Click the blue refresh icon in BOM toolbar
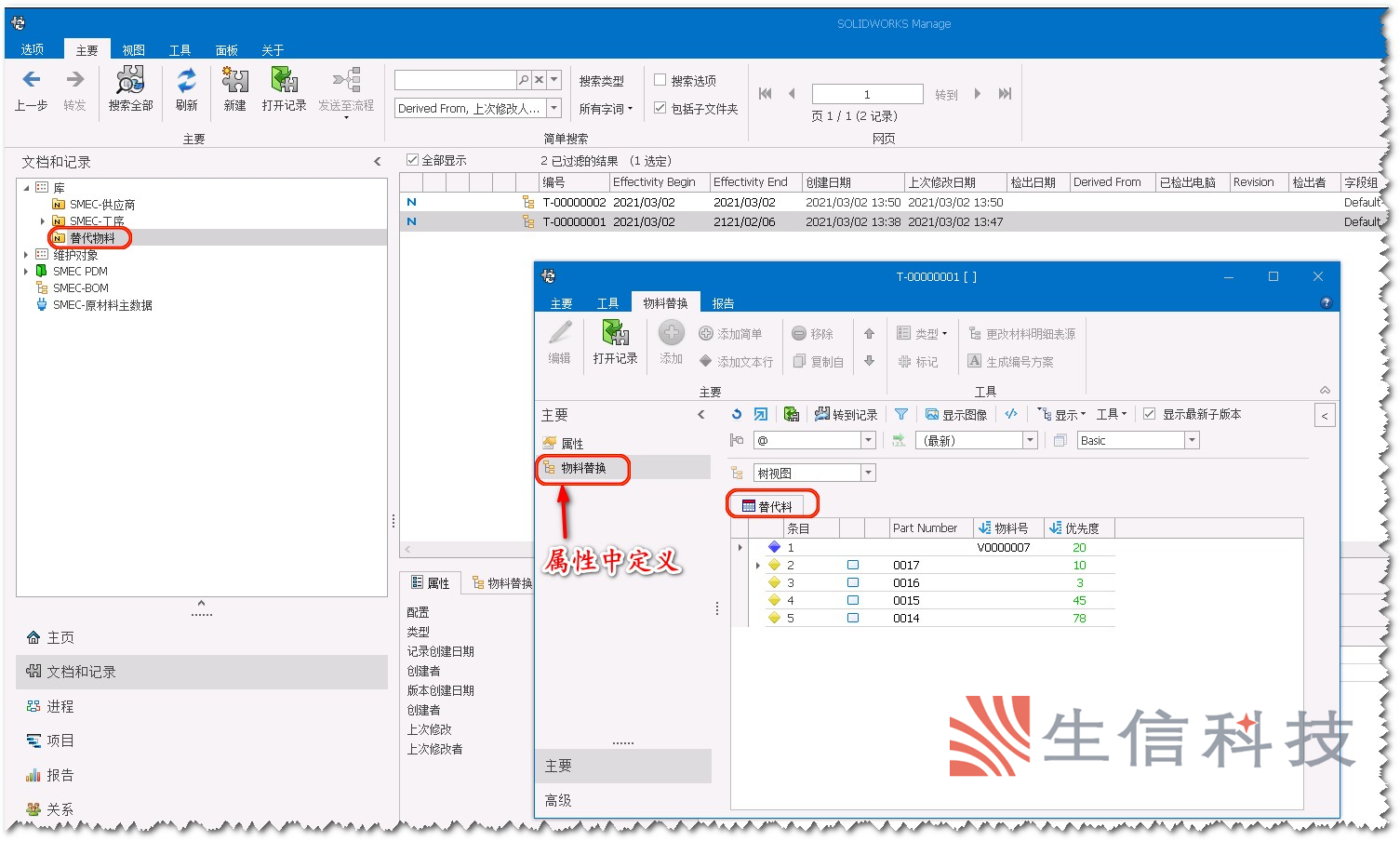 (x=737, y=414)
